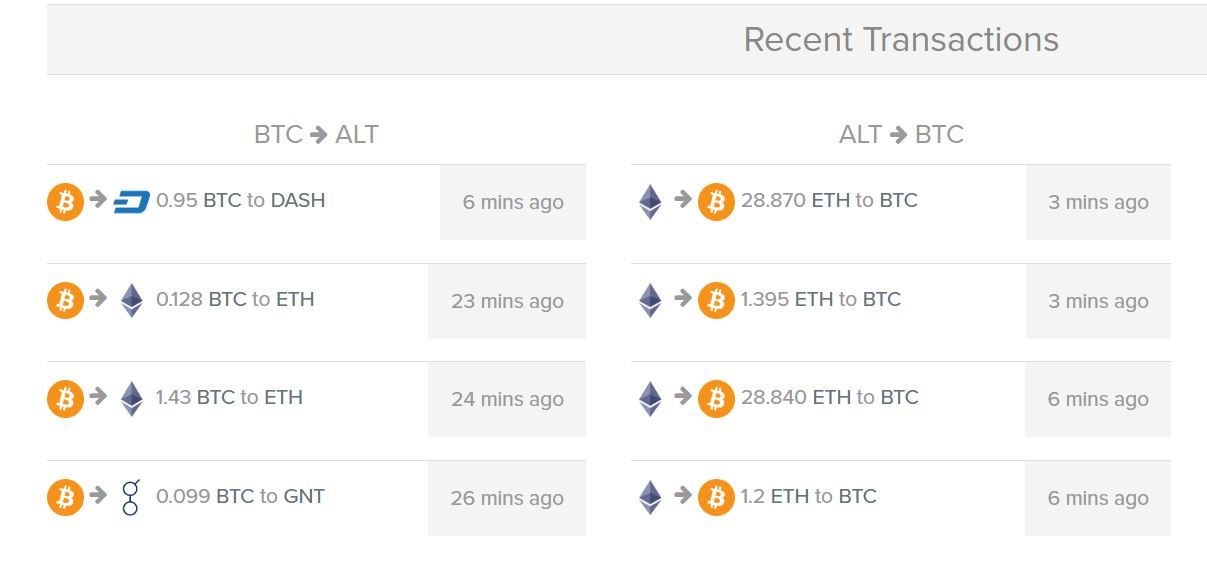1207x562 pixels.
Task: Click the Bitcoin icon in the 0.95 BTC row
Action: [65, 202]
